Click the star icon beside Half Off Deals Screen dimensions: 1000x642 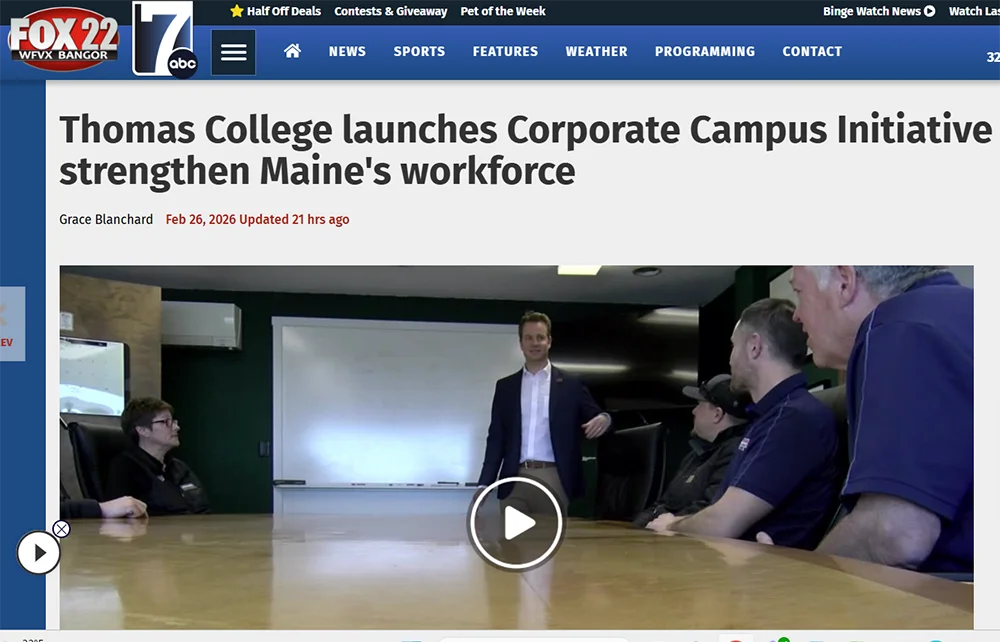tap(237, 11)
